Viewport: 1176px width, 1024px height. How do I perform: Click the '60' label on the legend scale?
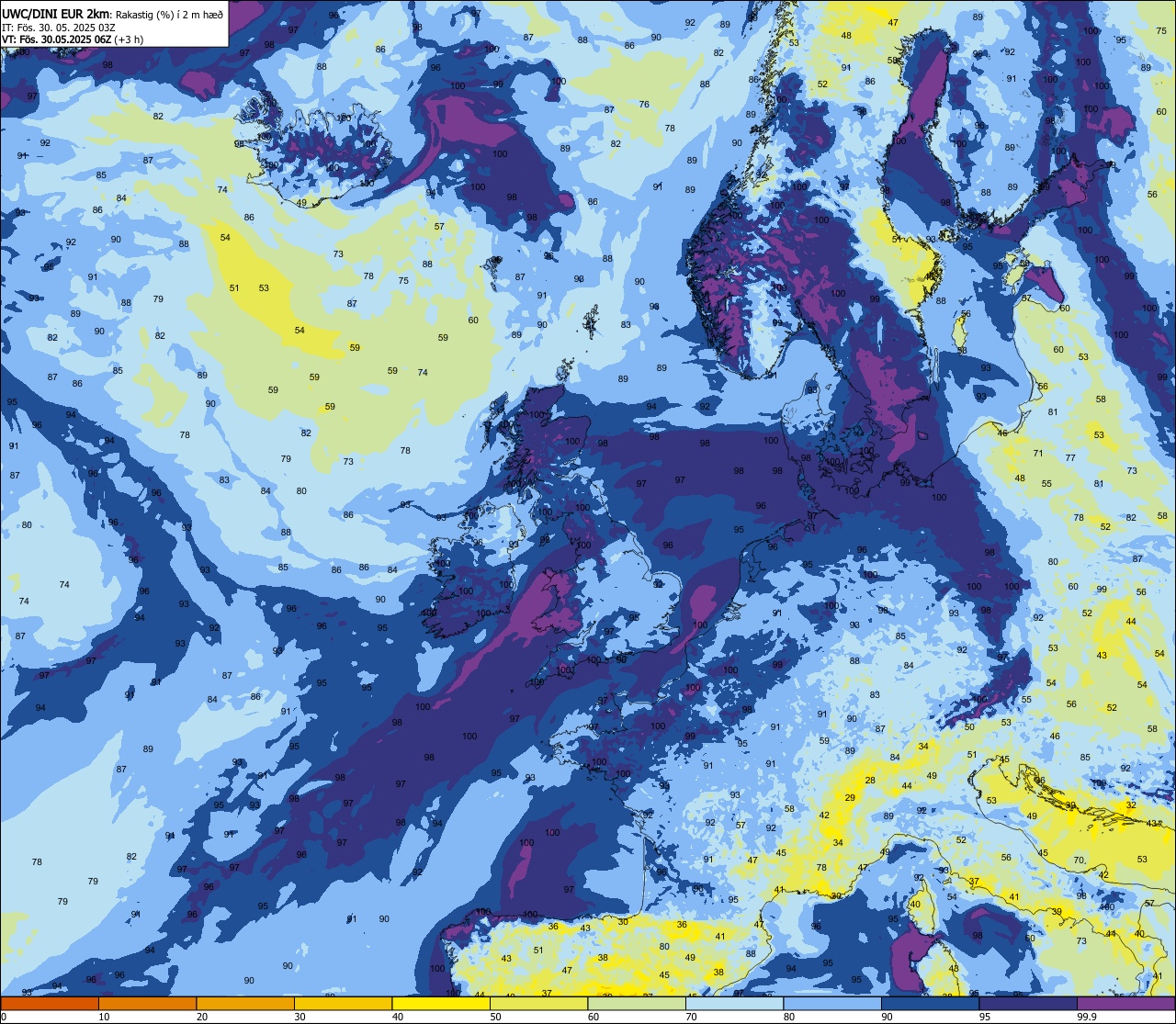(x=593, y=1017)
